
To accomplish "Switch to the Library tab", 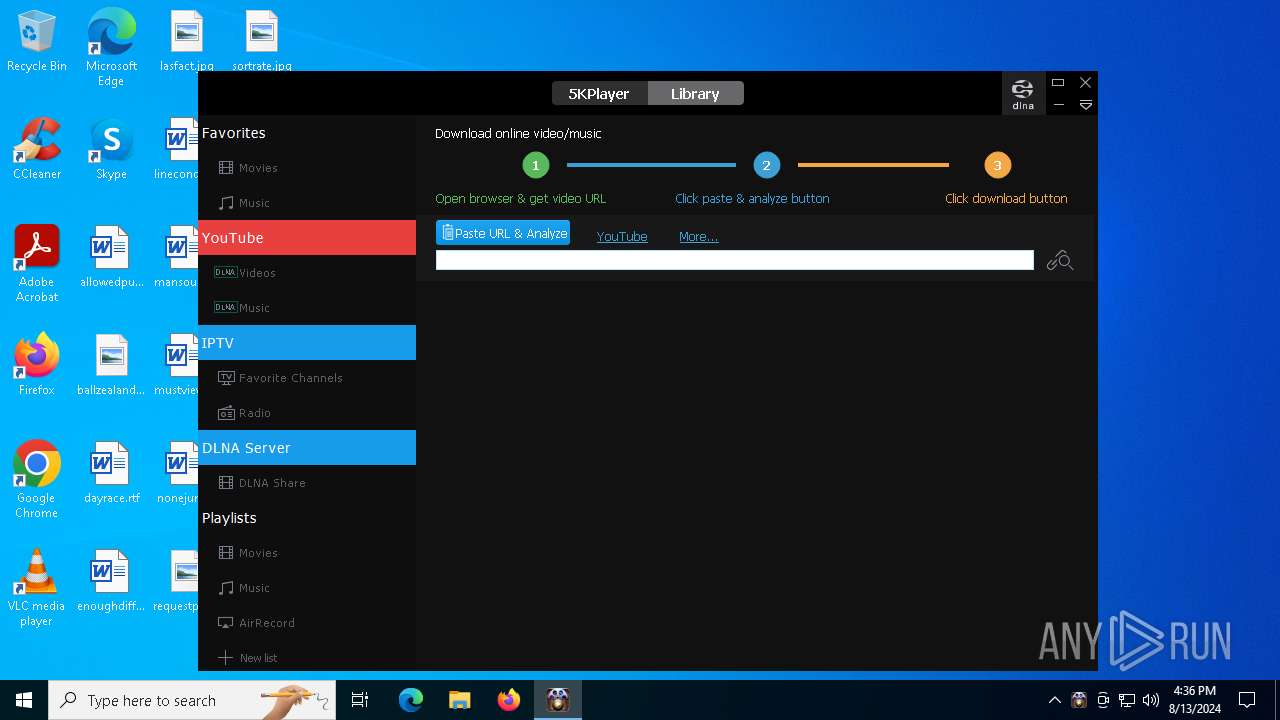I will point(695,93).
